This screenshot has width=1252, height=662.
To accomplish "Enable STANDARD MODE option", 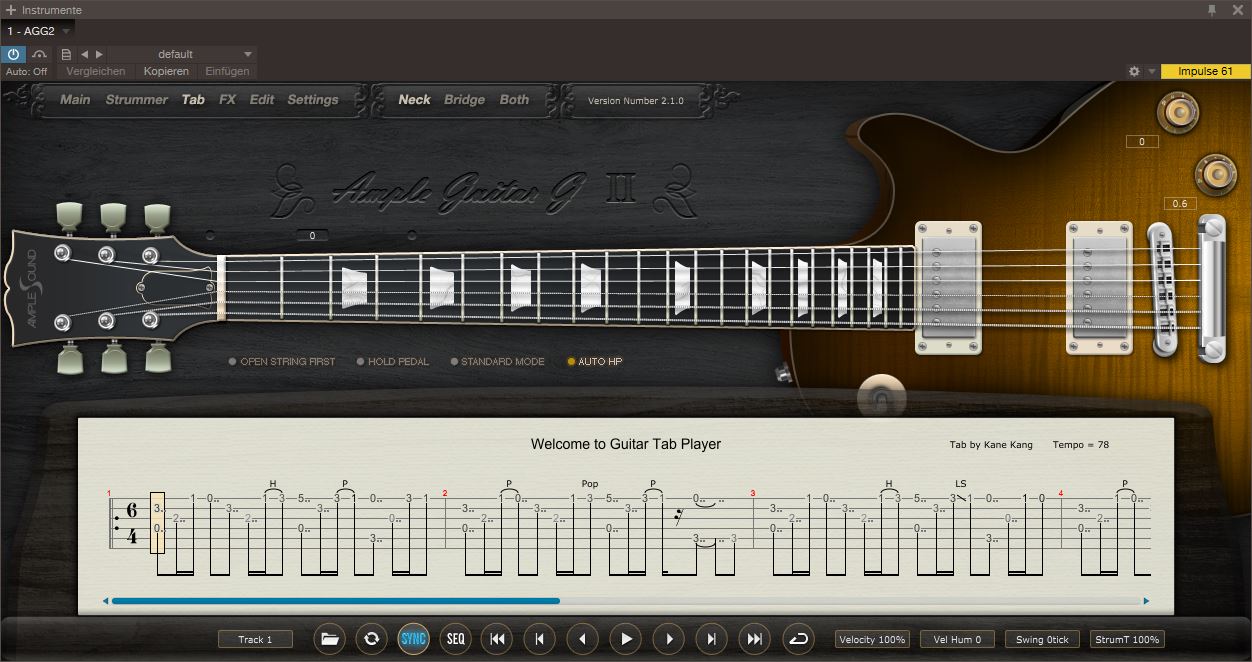I will (x=497, y=362).
